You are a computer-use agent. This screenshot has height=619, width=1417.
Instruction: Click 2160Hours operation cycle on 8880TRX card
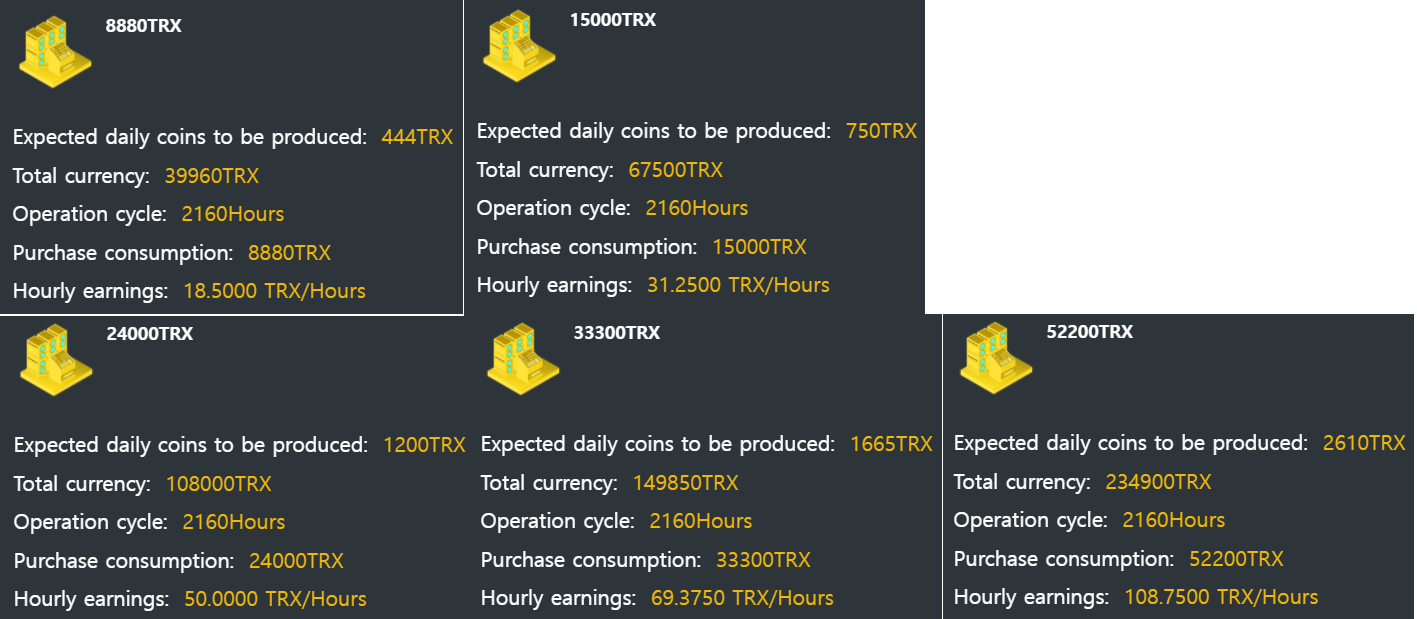(x=233, y=215)
